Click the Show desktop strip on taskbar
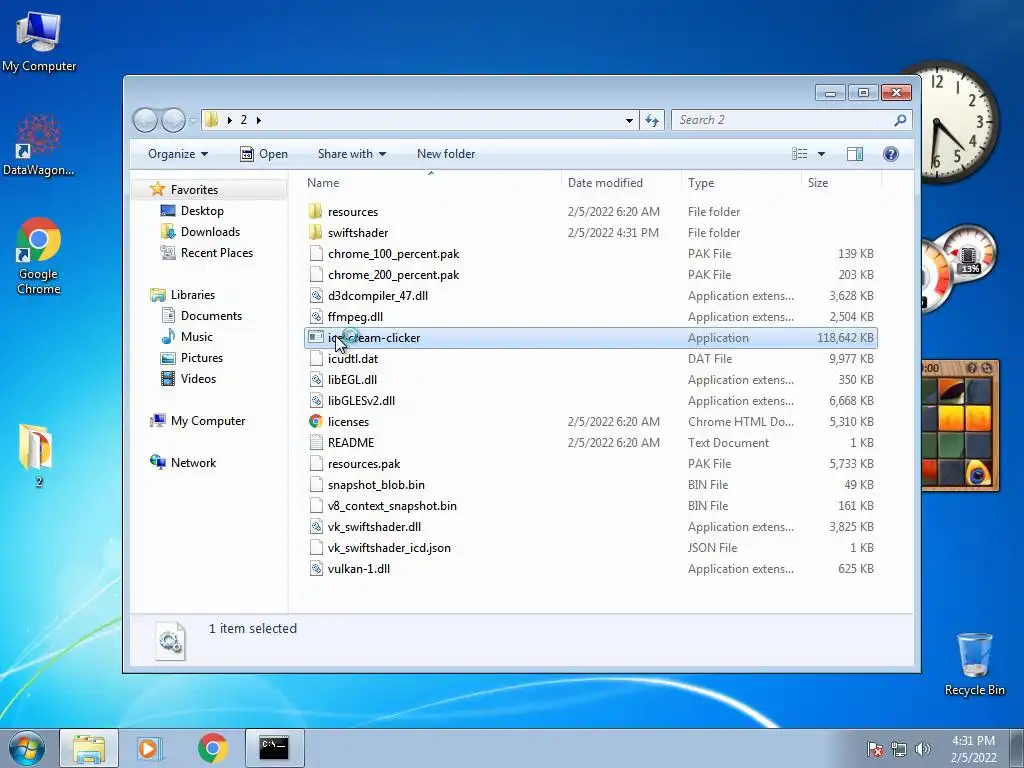Viewport: 1024px width, 768px height. tap(1017, 748)
